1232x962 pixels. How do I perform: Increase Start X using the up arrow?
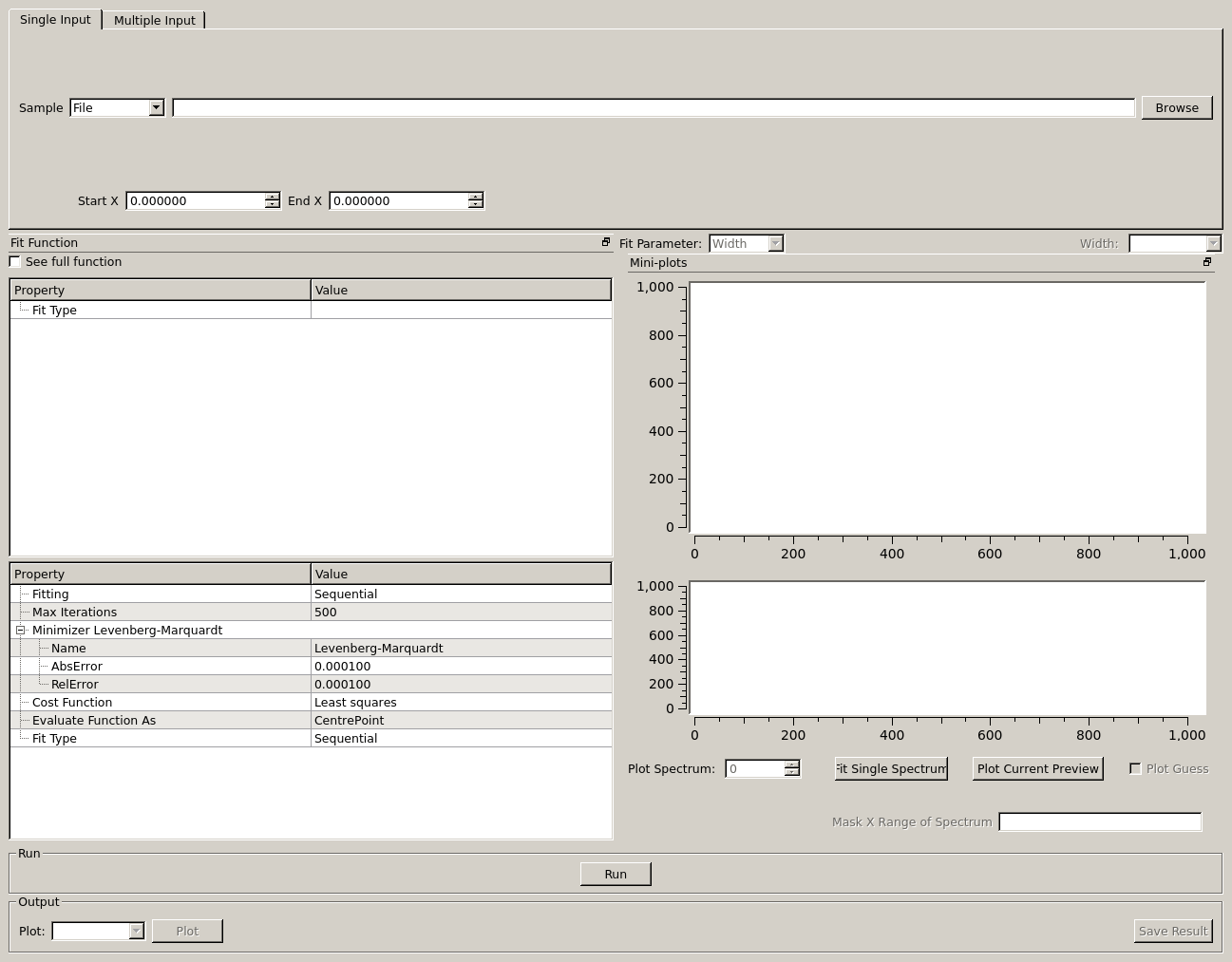273,197
